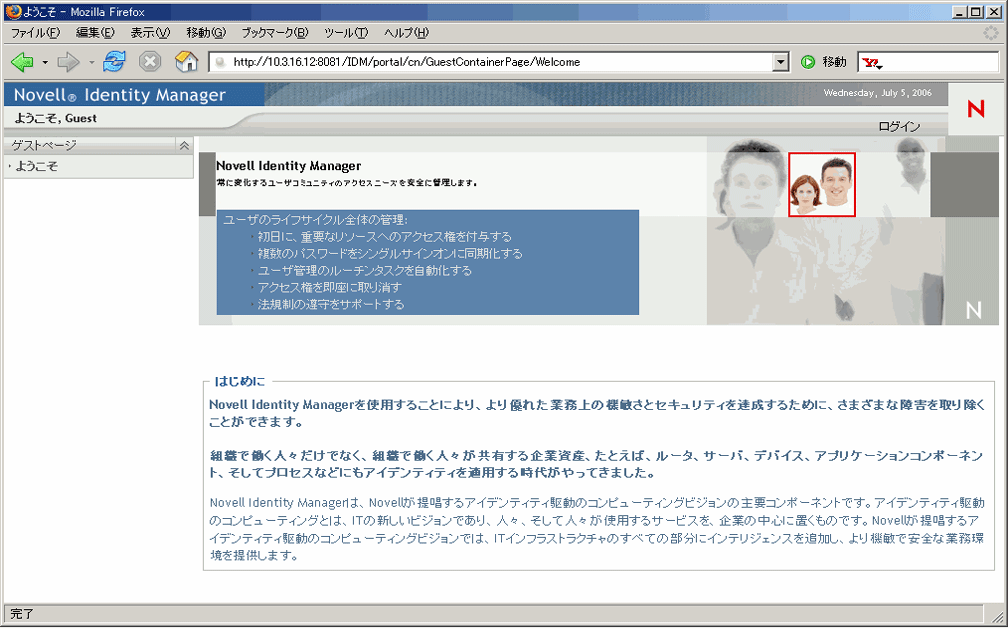
Task: Click the ログイン link
Action: (x=899, y=126)
